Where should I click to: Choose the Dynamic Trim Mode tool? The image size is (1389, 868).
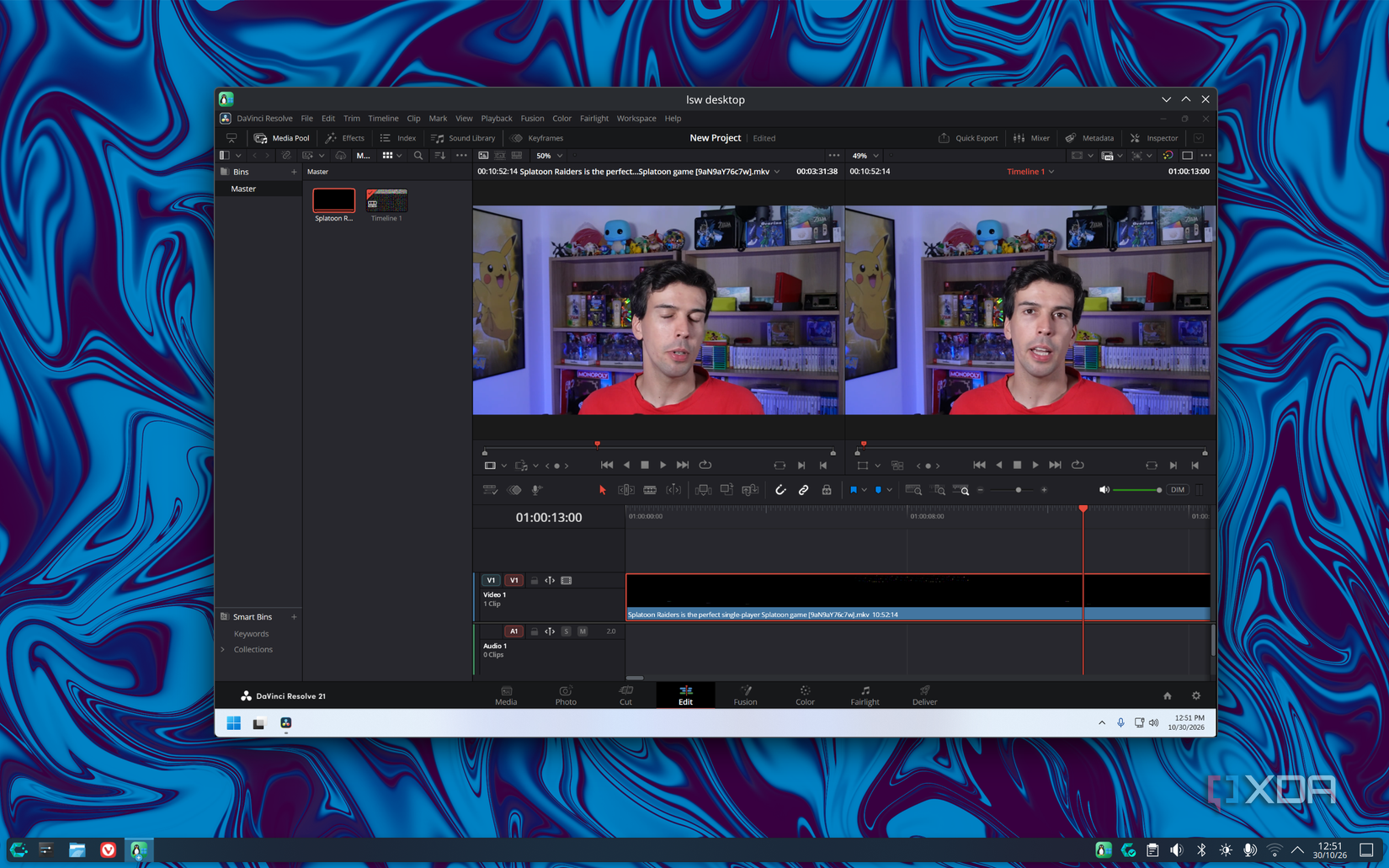tap(673, 490)
